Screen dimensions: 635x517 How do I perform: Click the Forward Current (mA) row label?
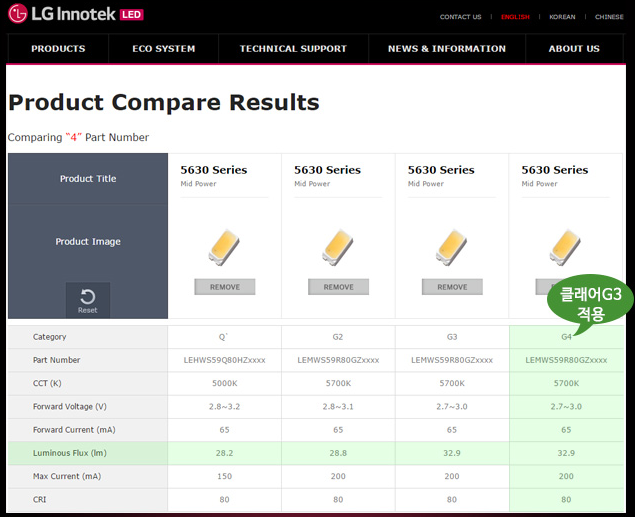click(74, 430)
